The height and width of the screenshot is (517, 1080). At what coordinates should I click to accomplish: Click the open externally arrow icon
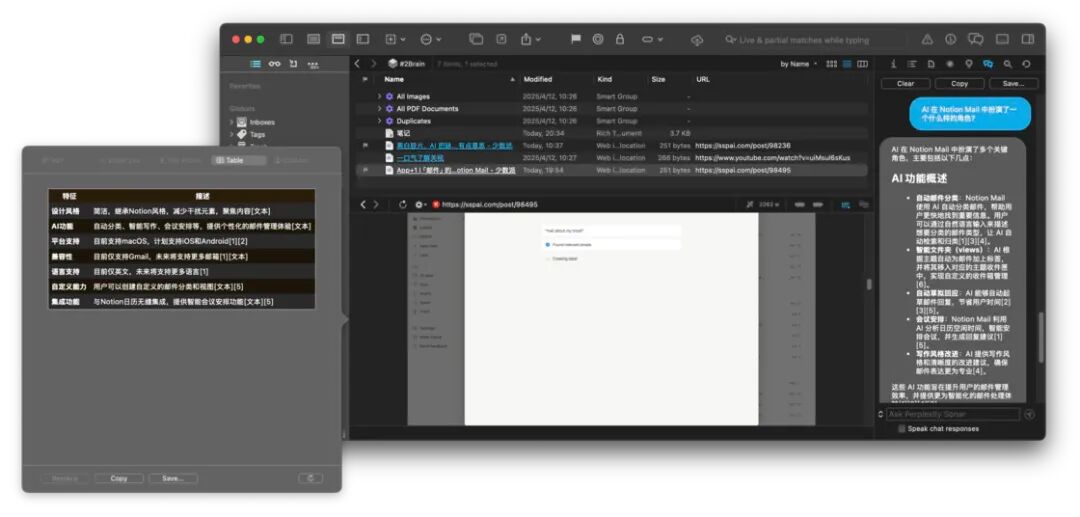coord(501,39)
